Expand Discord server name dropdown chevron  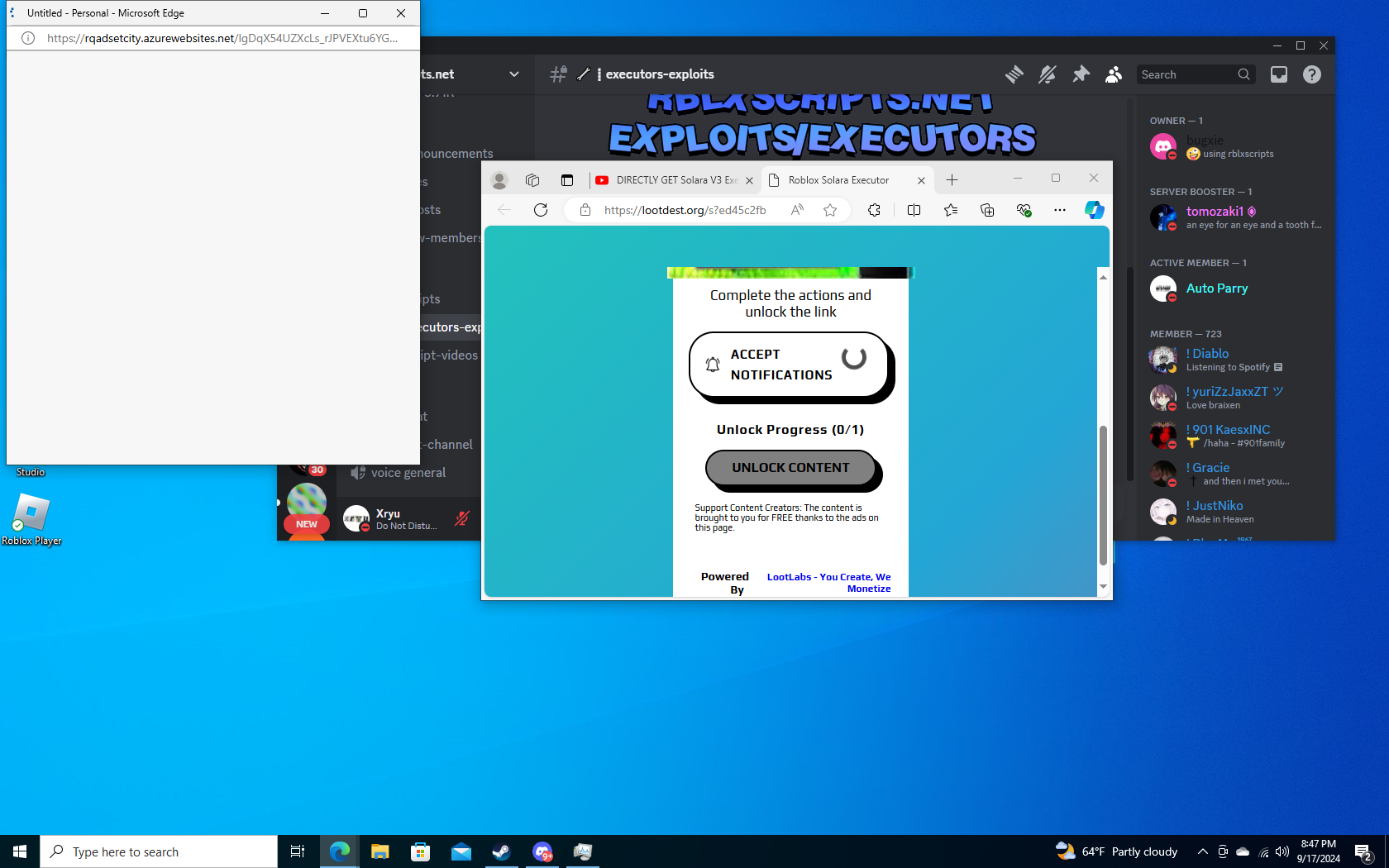514,74
